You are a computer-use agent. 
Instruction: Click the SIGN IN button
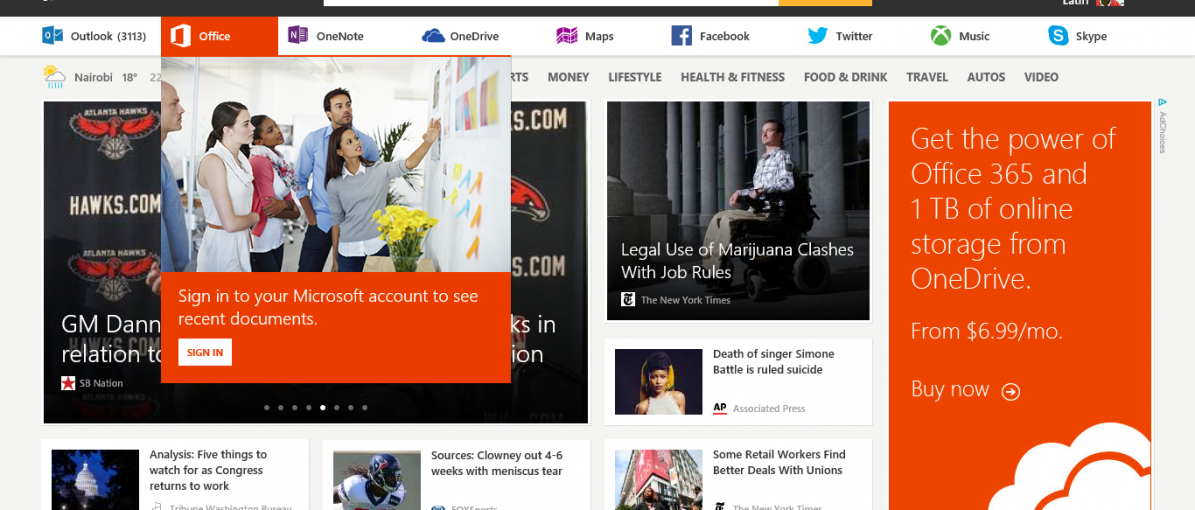click(x=205, y=352)
